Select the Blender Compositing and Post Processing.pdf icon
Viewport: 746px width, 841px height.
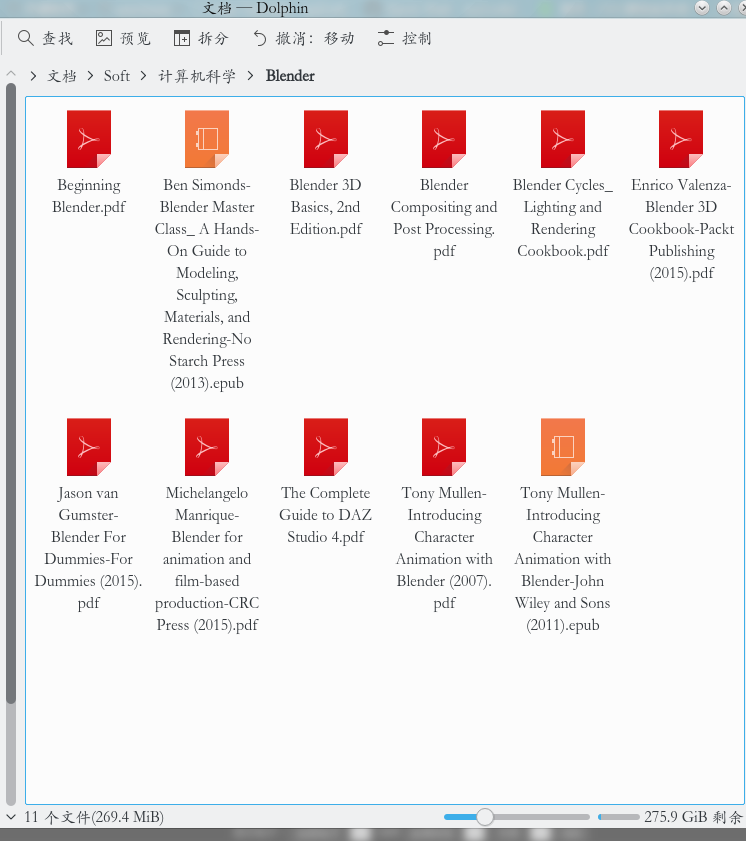coord(444,139)
